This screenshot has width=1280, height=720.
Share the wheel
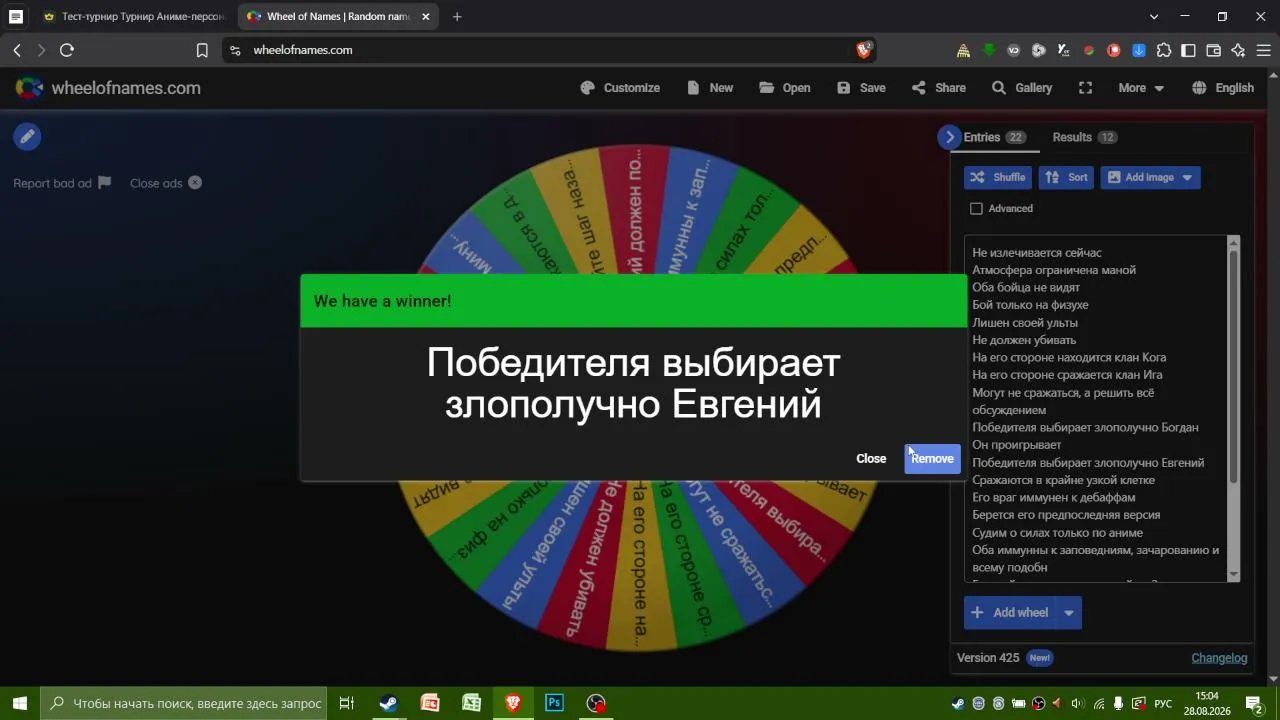point(938,88)
